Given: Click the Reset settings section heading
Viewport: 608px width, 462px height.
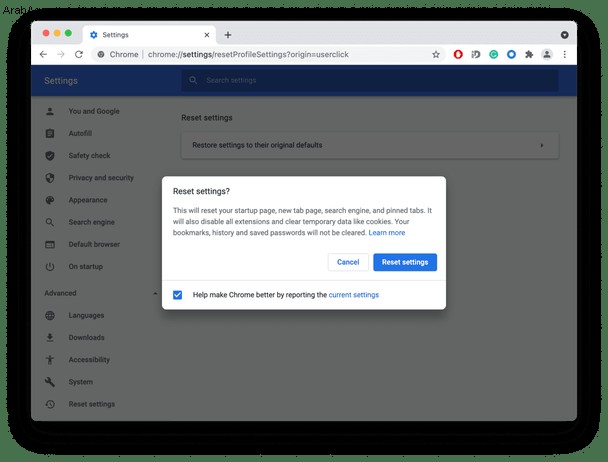Looking at the screenshot, I should pos(207,118).
